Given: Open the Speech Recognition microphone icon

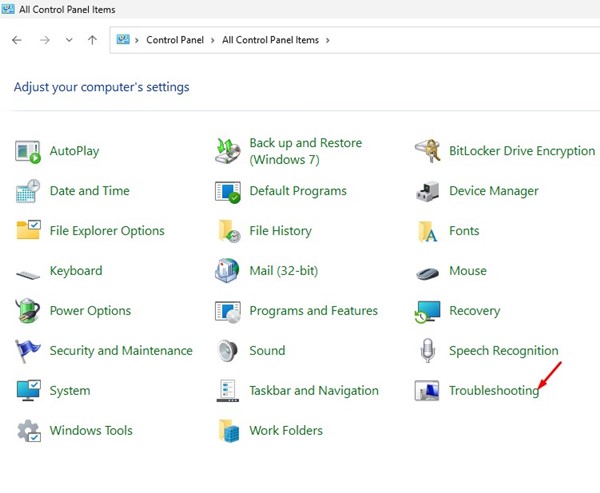Looking at the screenshot, I should click(428, 351).
